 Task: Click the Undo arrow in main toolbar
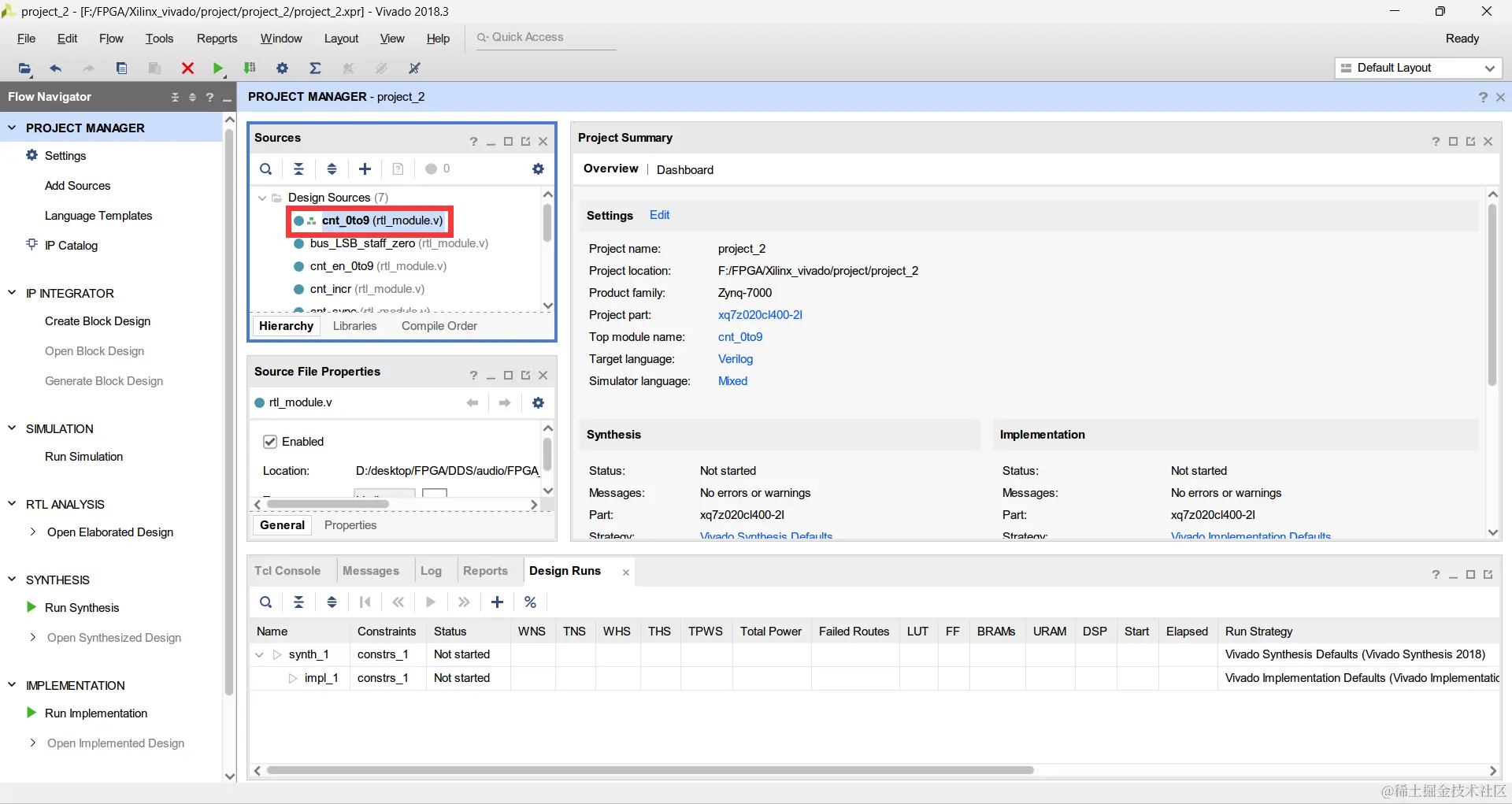click(55, 69)
